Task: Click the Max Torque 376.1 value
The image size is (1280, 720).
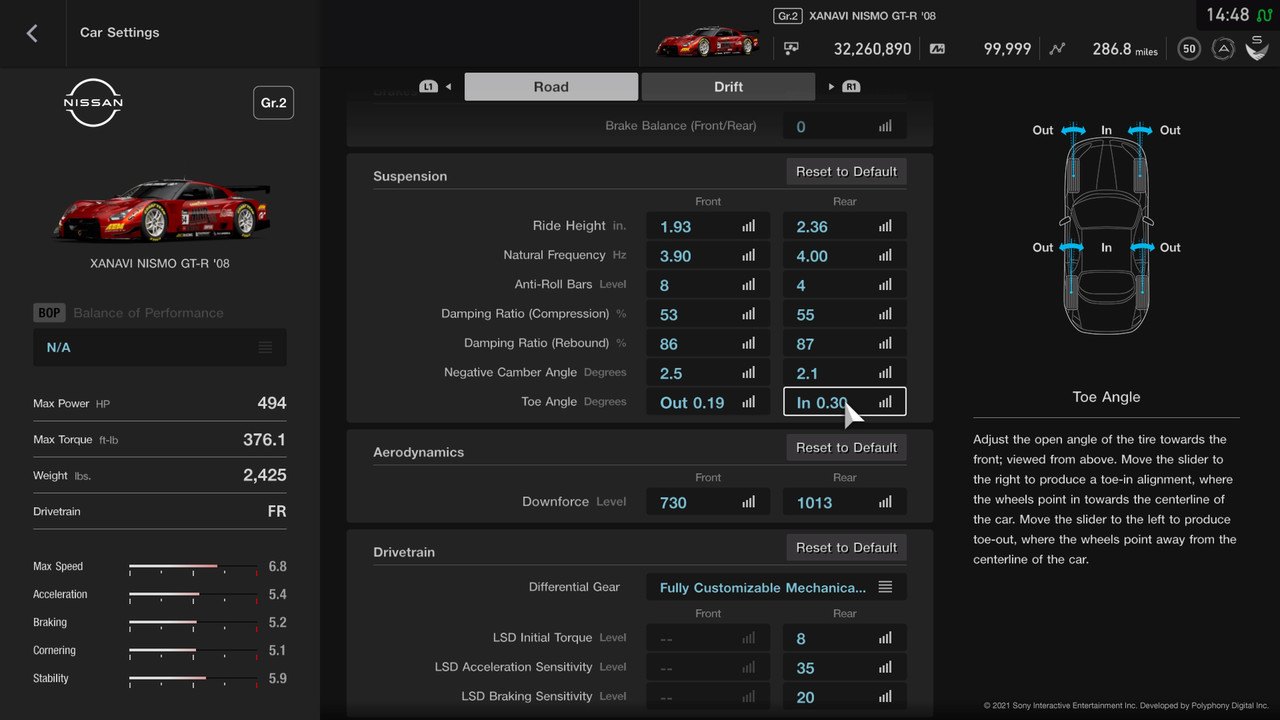Action: tap(265, 439)
